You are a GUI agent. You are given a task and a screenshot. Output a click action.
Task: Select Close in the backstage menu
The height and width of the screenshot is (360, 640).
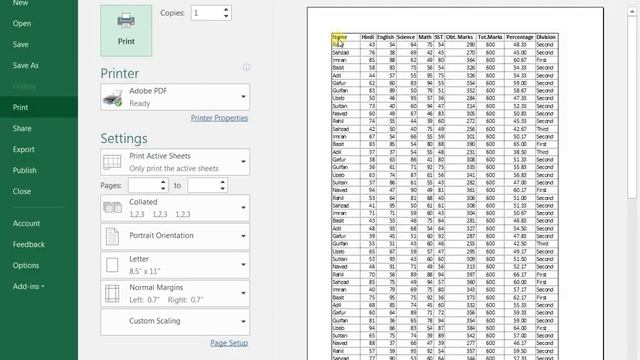click(22, 191)
